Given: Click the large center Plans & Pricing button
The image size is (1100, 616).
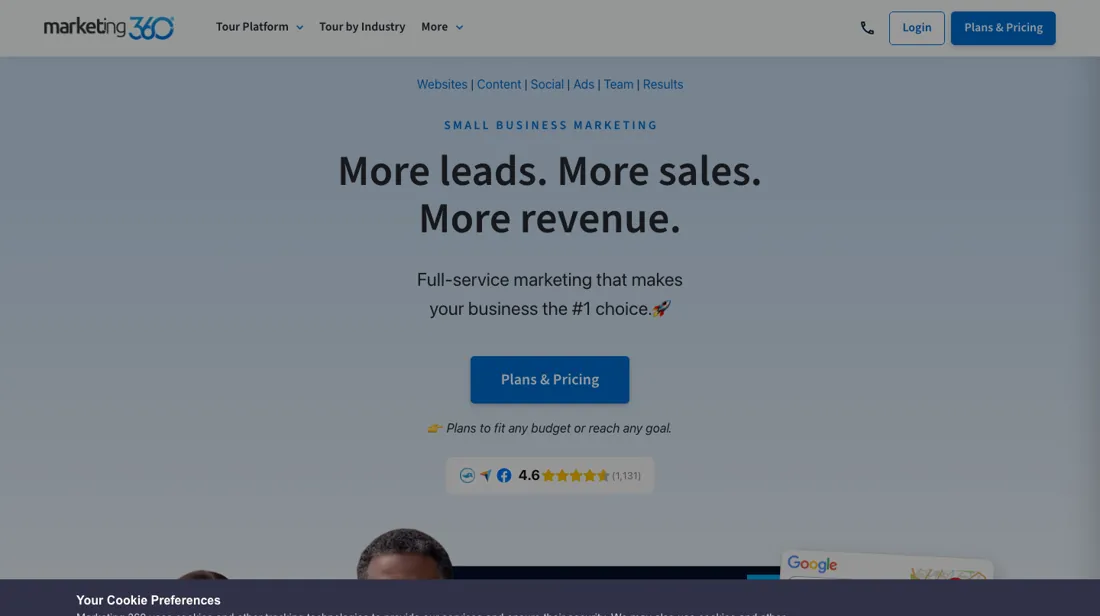Looking at the screenshot, I should 549,380.
